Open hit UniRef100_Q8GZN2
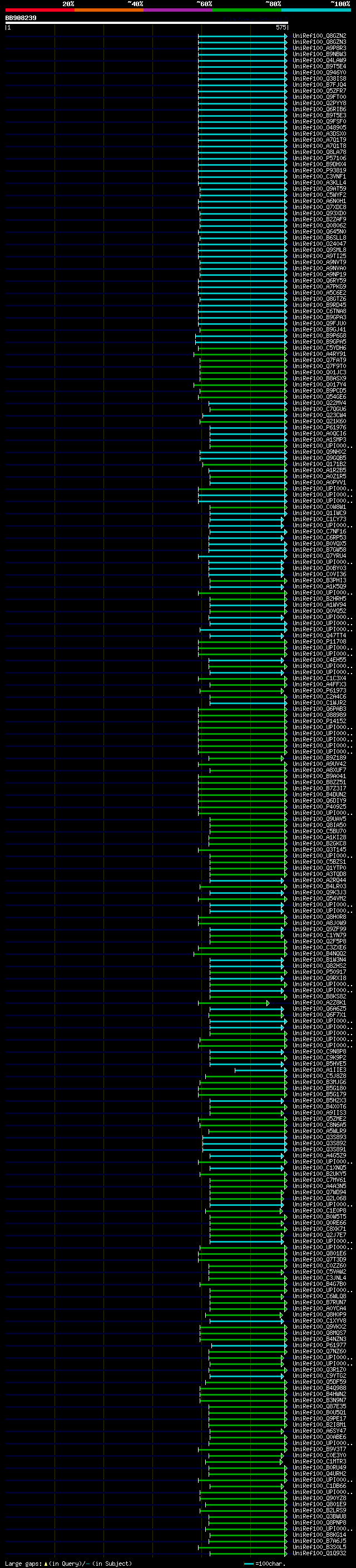This screenshot has width=356, height=1568. click(x=319, y=36)
